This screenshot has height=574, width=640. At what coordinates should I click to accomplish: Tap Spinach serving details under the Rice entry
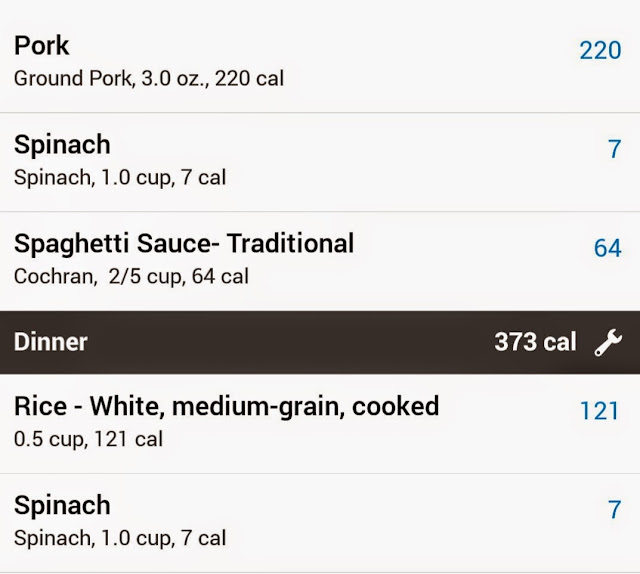coord(120,538)
